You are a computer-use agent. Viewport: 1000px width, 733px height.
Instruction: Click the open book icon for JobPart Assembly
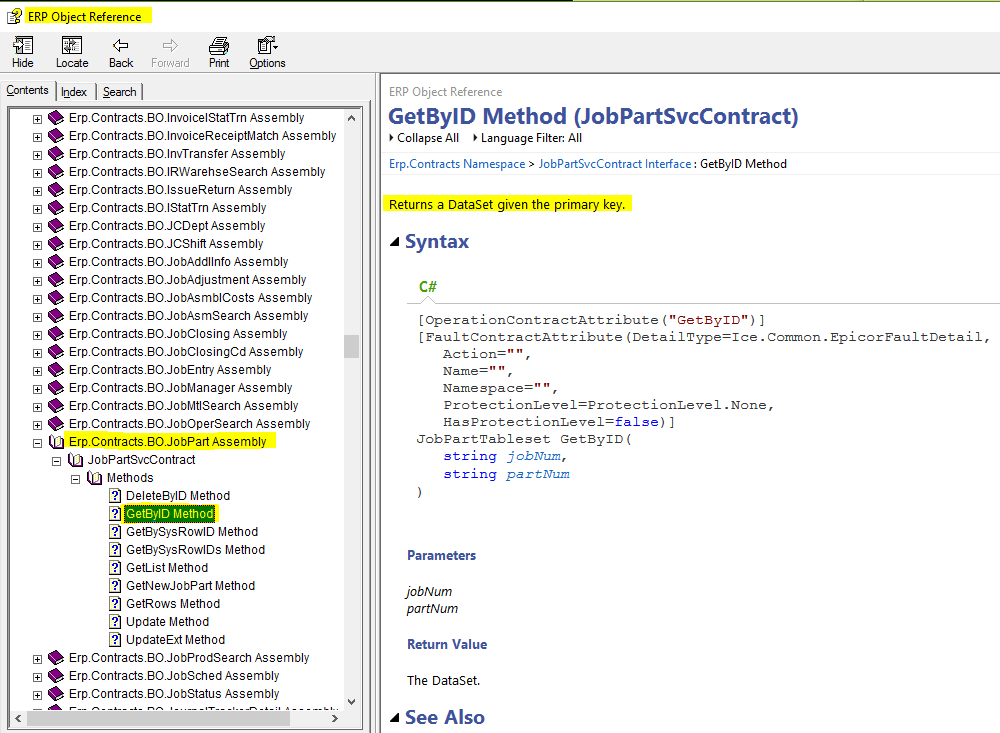click(56, 441)
